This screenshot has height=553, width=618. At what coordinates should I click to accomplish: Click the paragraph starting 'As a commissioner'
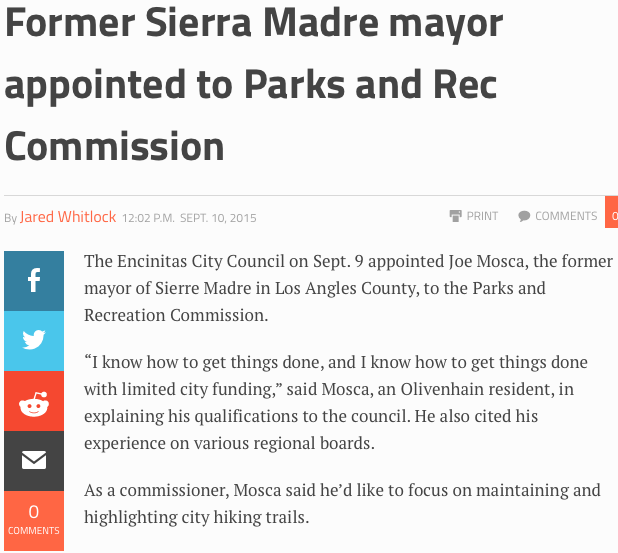coord(340,503)
